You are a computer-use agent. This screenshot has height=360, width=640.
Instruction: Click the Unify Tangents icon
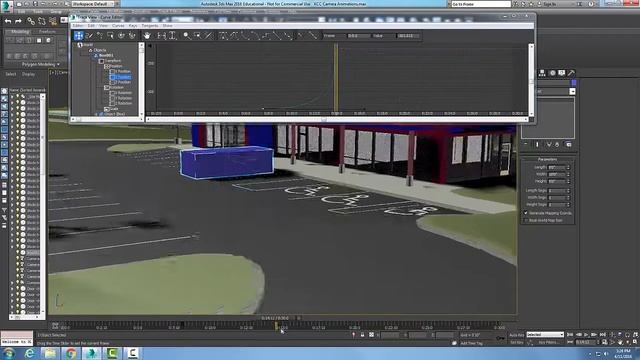[312, 36]
